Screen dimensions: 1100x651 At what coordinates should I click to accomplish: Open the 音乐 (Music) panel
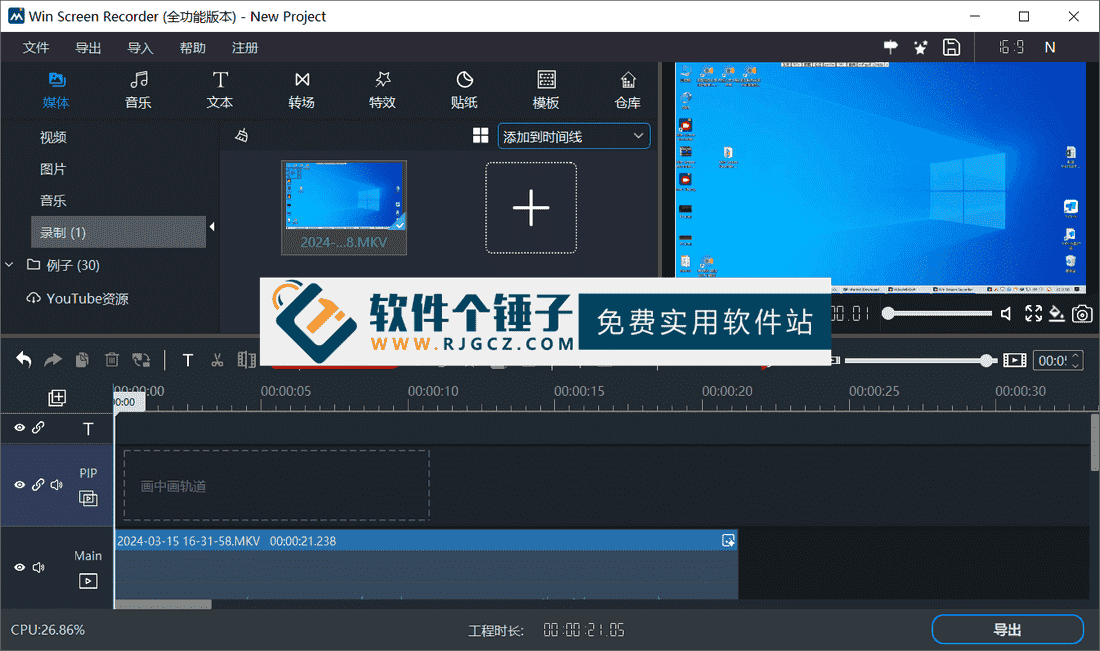(138, 90)
